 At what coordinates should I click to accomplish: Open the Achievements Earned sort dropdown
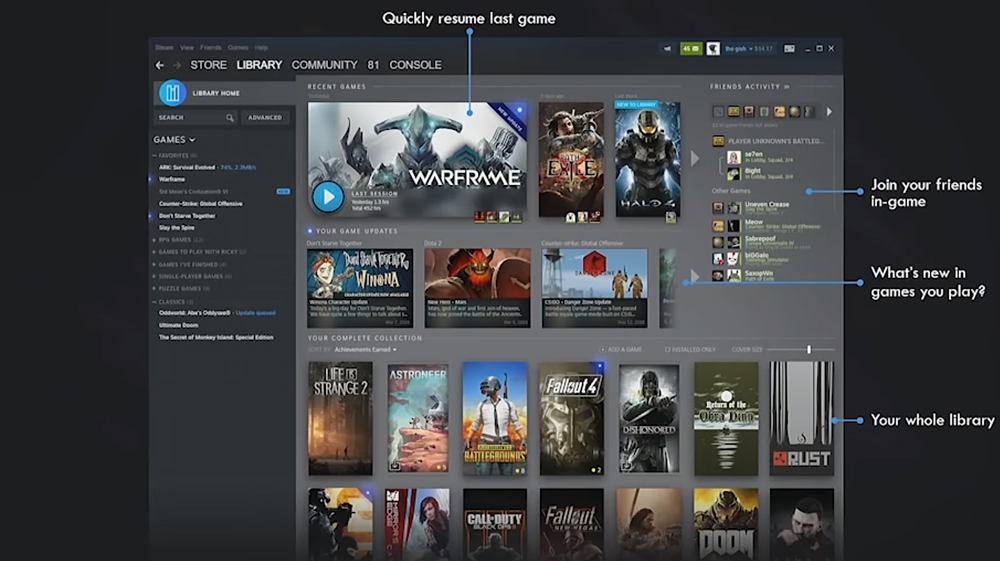[366, 350]
